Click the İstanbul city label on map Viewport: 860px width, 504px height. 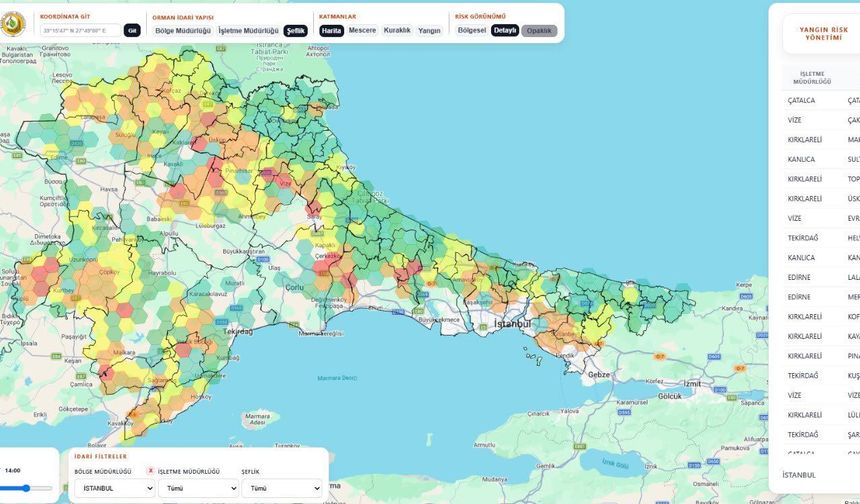point(512,324)
